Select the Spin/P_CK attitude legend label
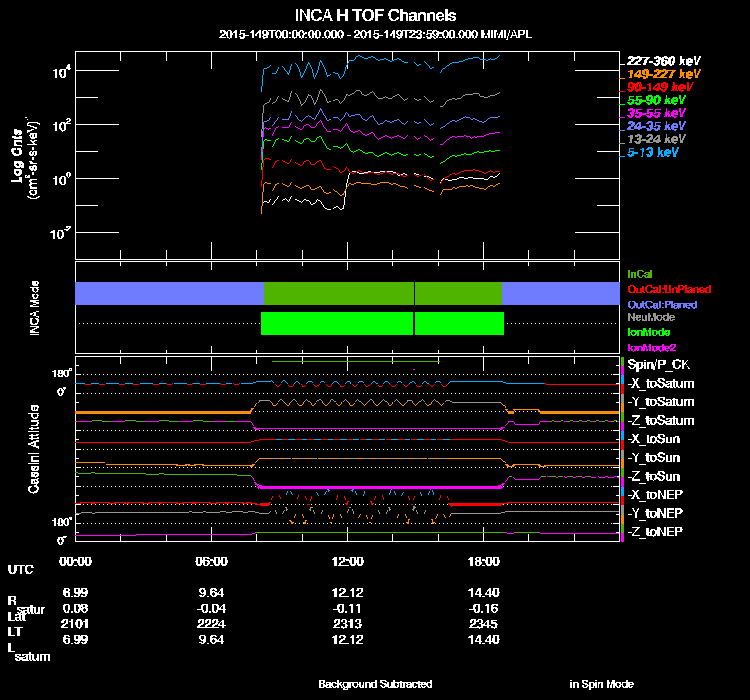 [658, 365]
